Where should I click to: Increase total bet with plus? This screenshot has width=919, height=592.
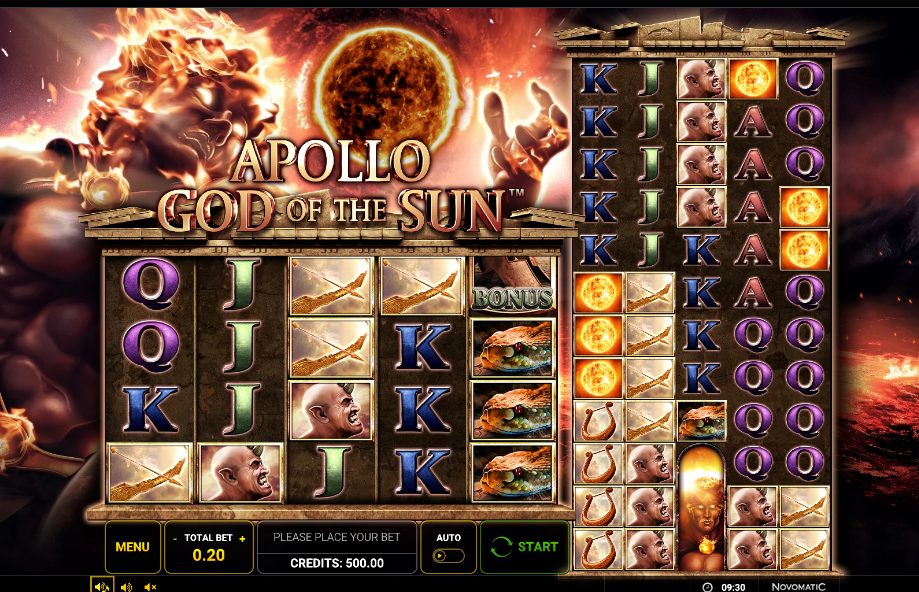(242, 538)
